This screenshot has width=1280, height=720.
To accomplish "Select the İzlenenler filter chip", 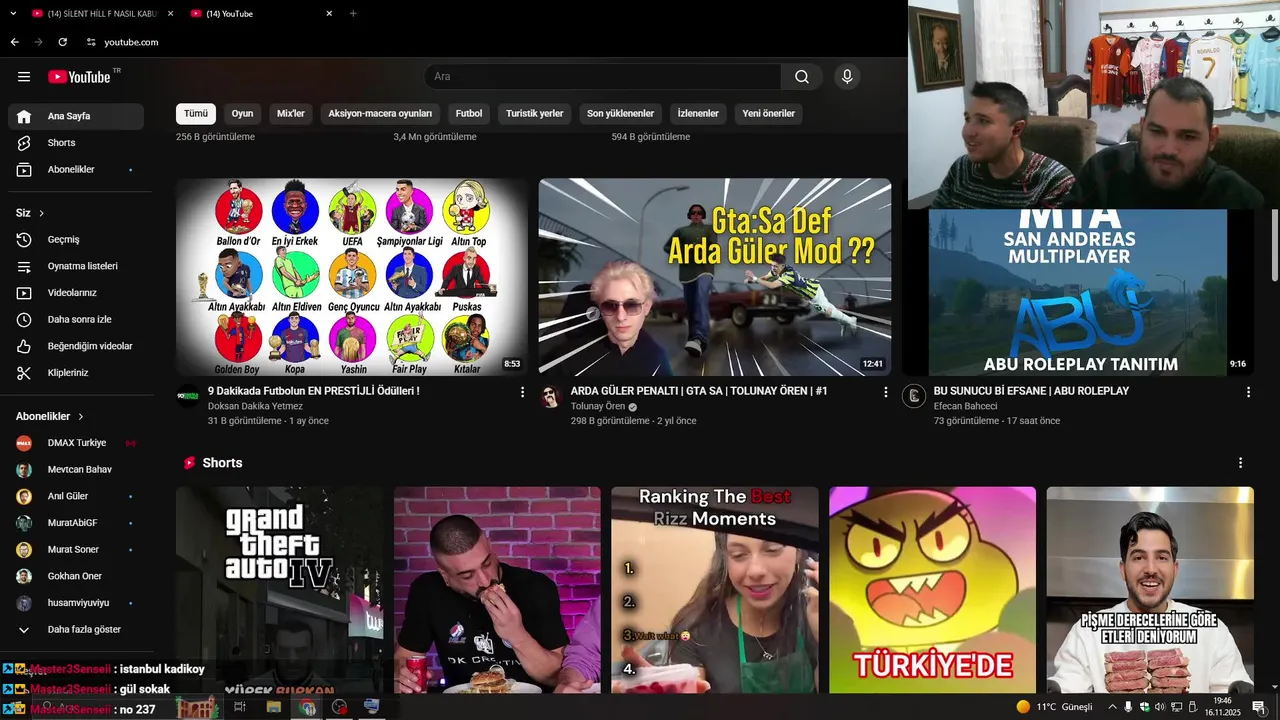I will (698, 114).
